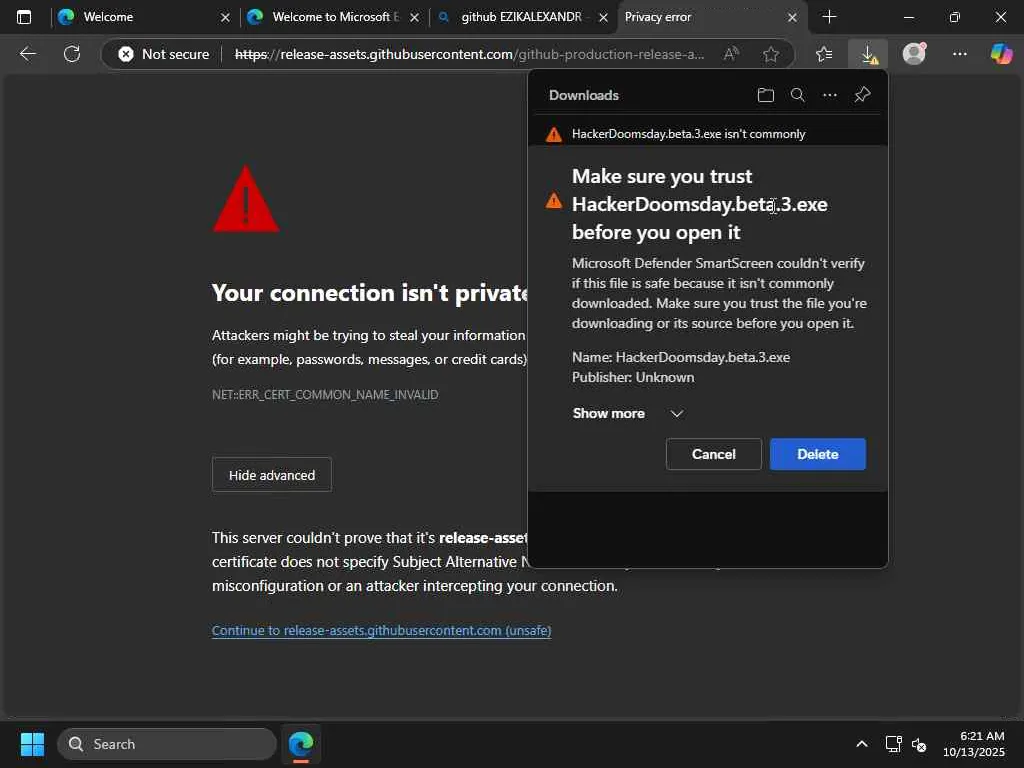The height and width of the screenshot is (768, 1024).
Task: Select the HackerDoomsday.beta.3.exe download list entry
Action: coord(708,134)
